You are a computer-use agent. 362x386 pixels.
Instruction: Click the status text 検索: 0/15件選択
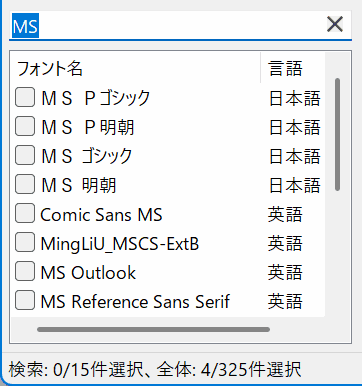click(x=76, y=370)
